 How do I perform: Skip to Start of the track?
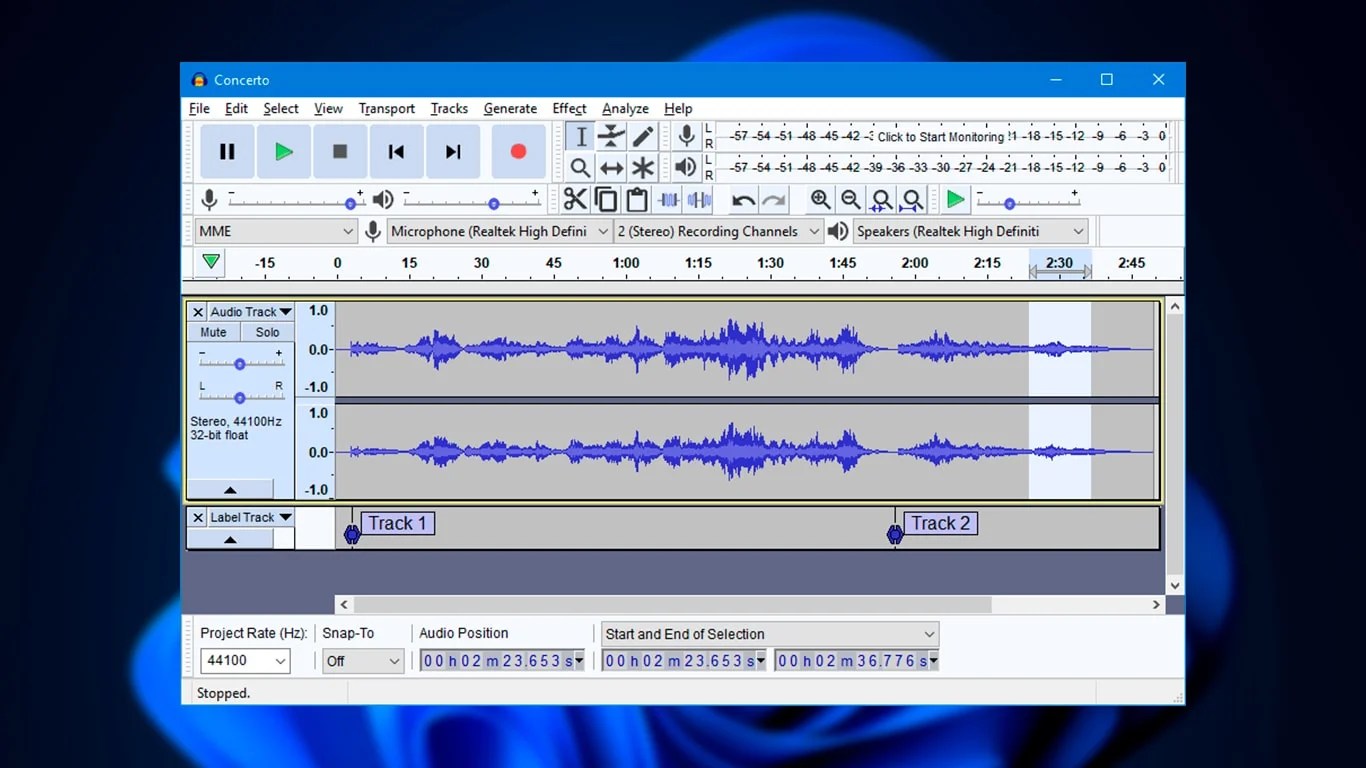(x=396, y=152)
